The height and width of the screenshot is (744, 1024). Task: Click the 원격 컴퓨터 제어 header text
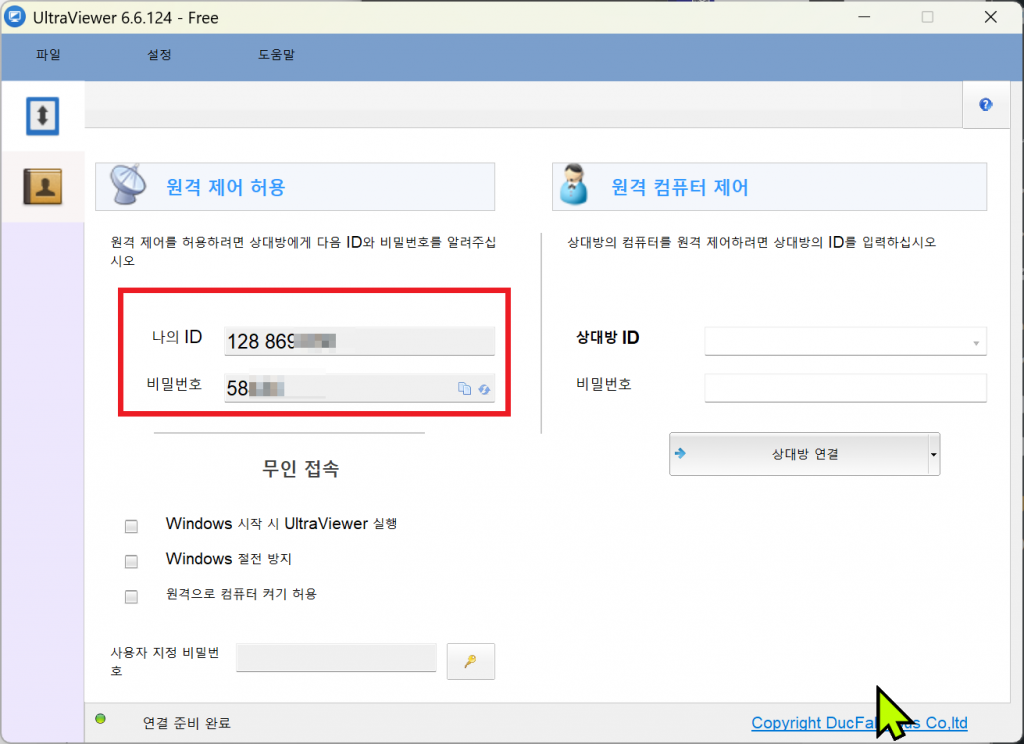(680, 187)
